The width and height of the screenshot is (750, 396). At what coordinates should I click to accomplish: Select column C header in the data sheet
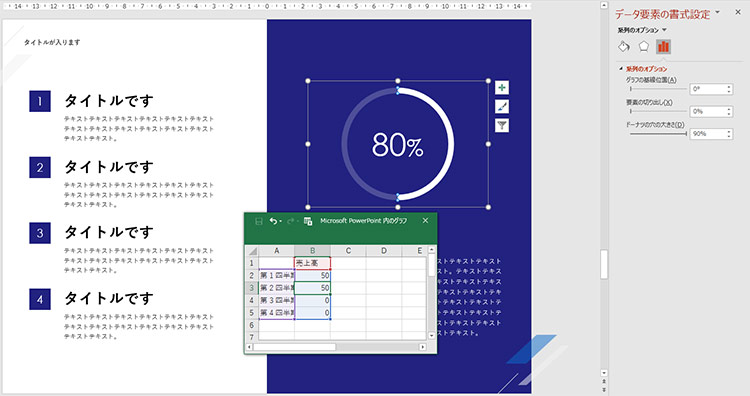[x=348, y=251]
